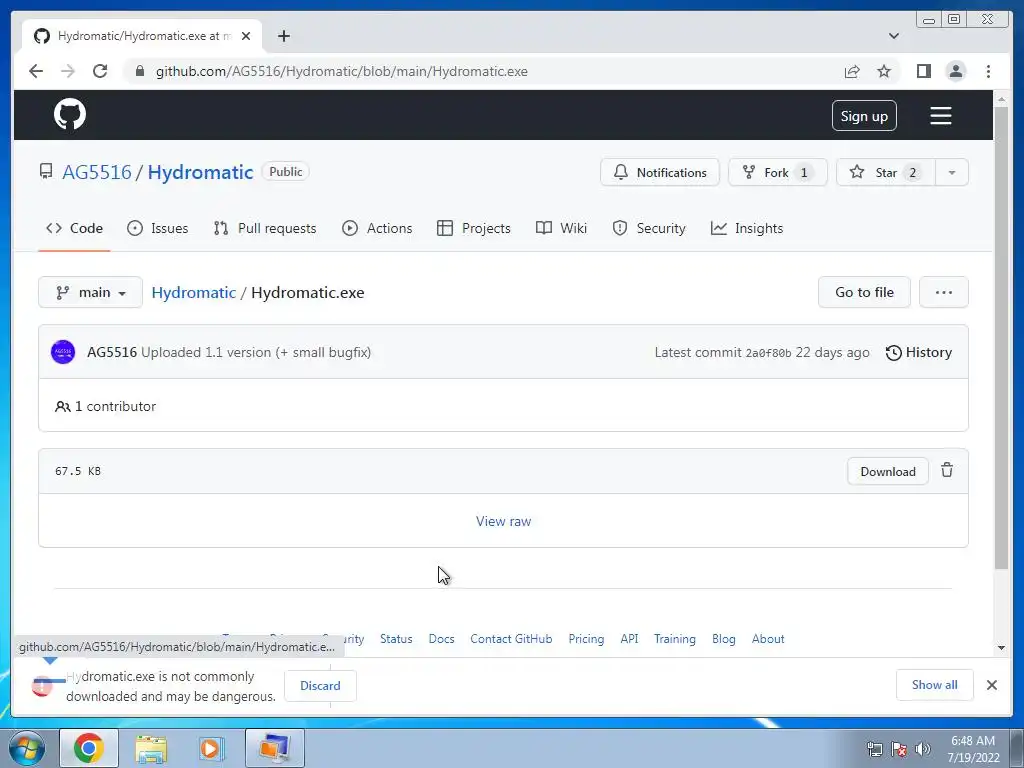Switch to the Security tab
The height and width of the screenshot is (768, 1024).
pos(648,228)
